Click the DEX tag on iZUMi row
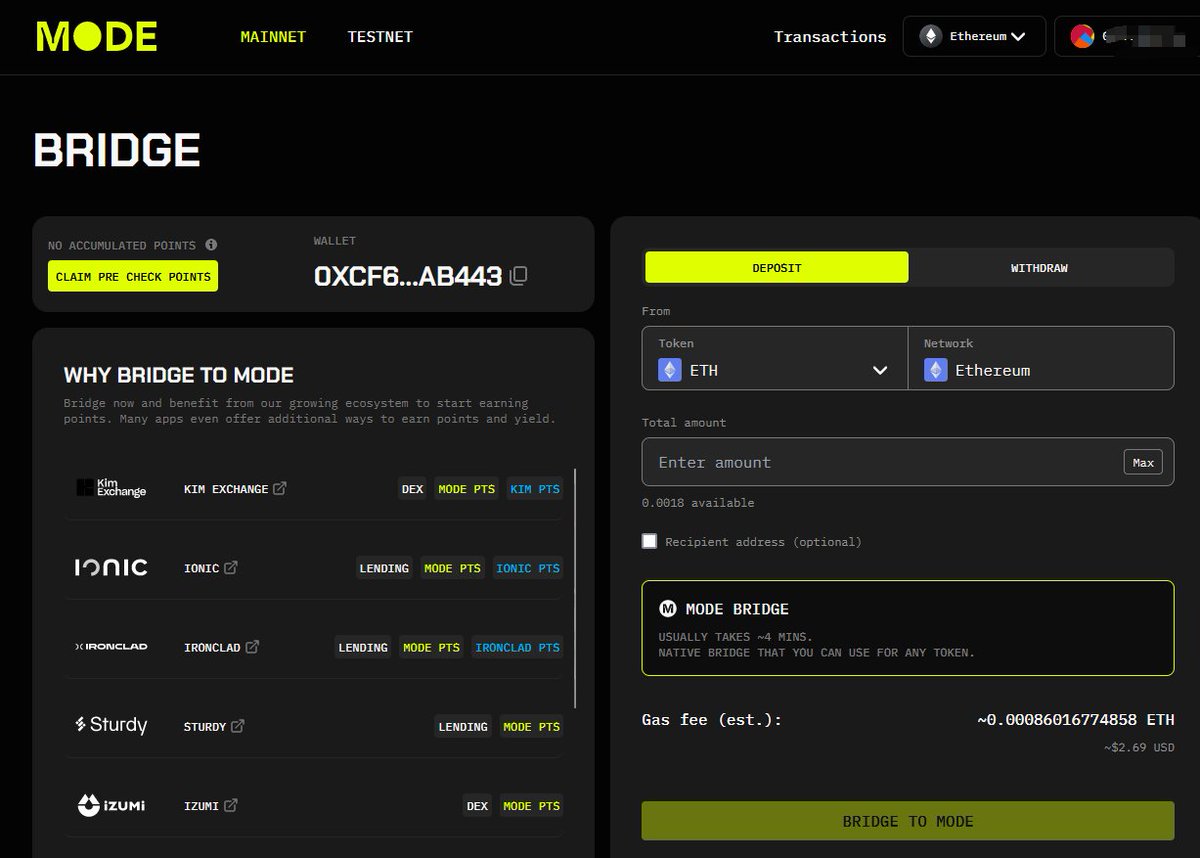The width and height of the screenshot is (1200, 858). point(478,806)
